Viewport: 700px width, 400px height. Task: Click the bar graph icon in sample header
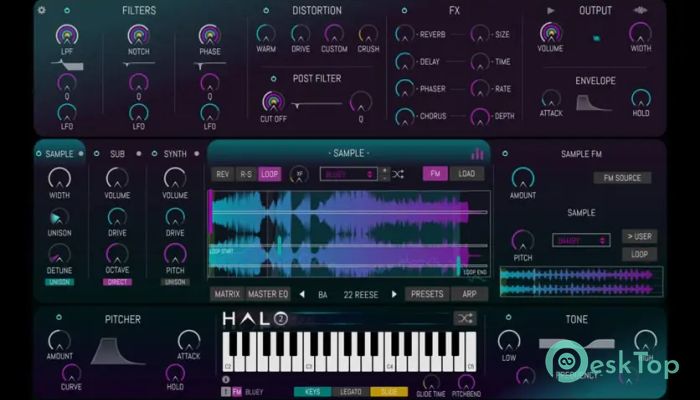coord(477,153)
